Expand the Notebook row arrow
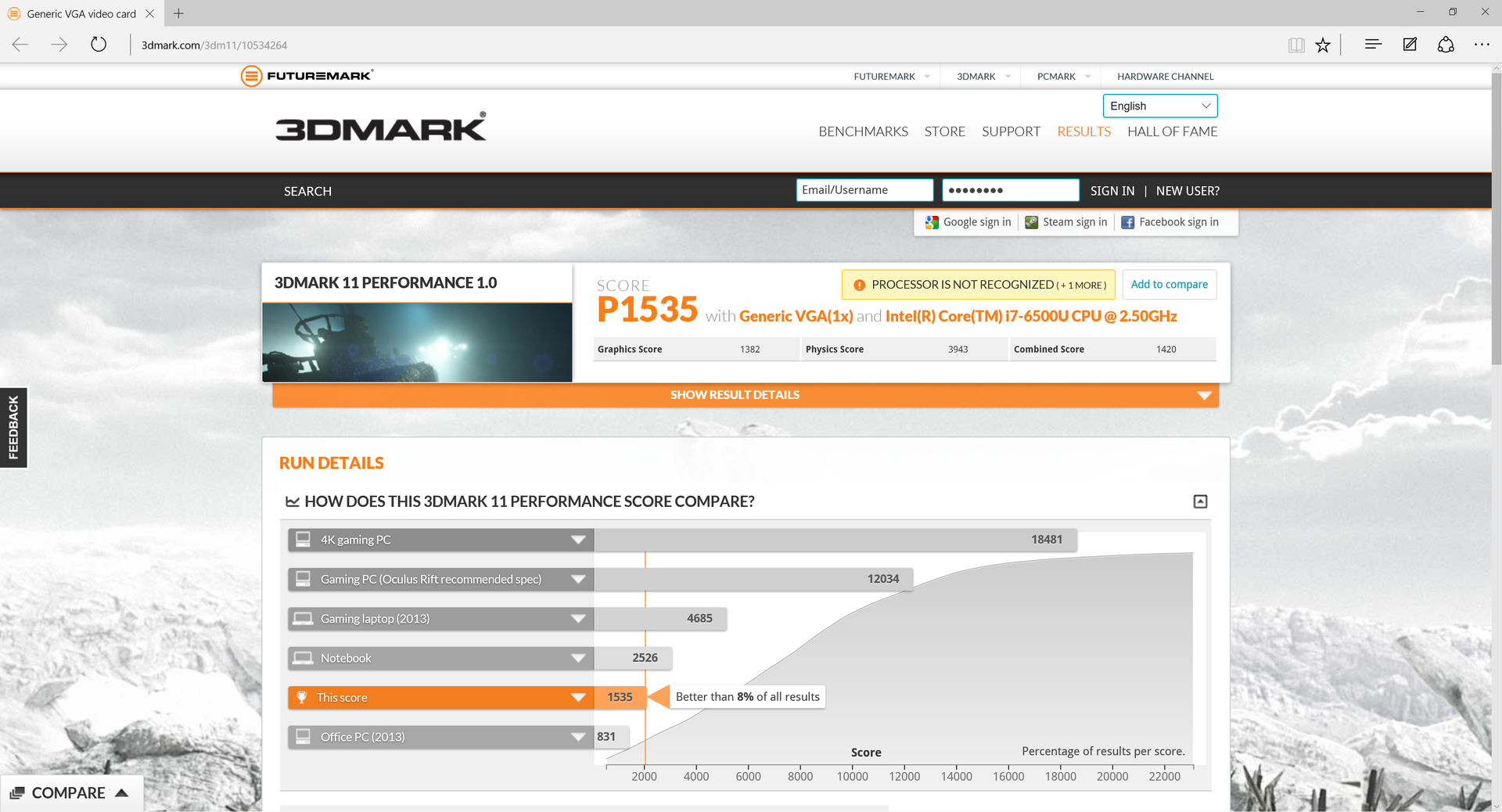The height and width of the screenshot is (812, 1502). [578, 658]
